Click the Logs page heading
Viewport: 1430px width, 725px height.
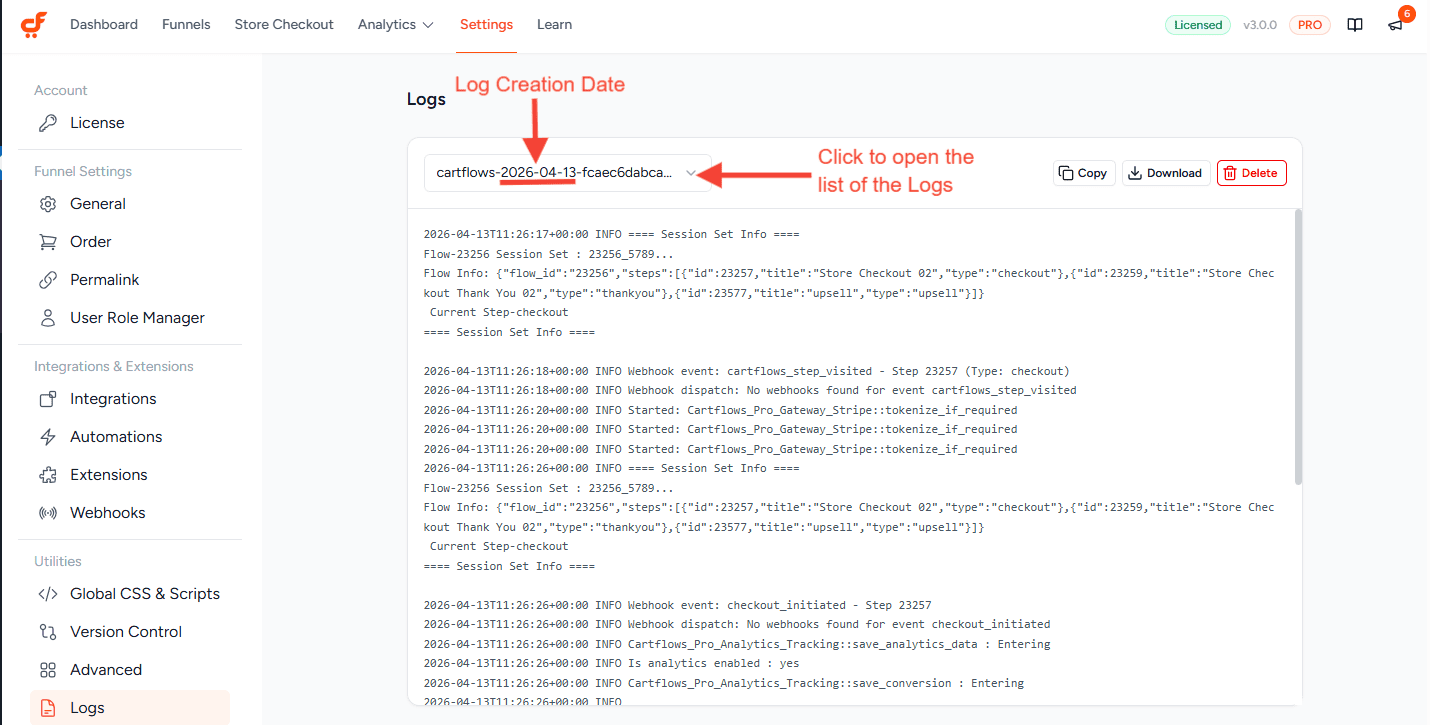click(x=426, y=99)
